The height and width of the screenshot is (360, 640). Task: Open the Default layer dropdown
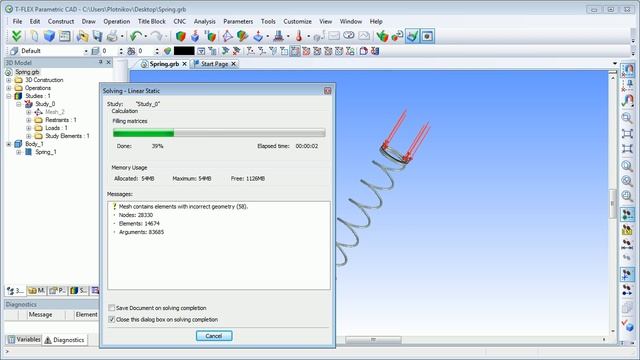[86, 51]
